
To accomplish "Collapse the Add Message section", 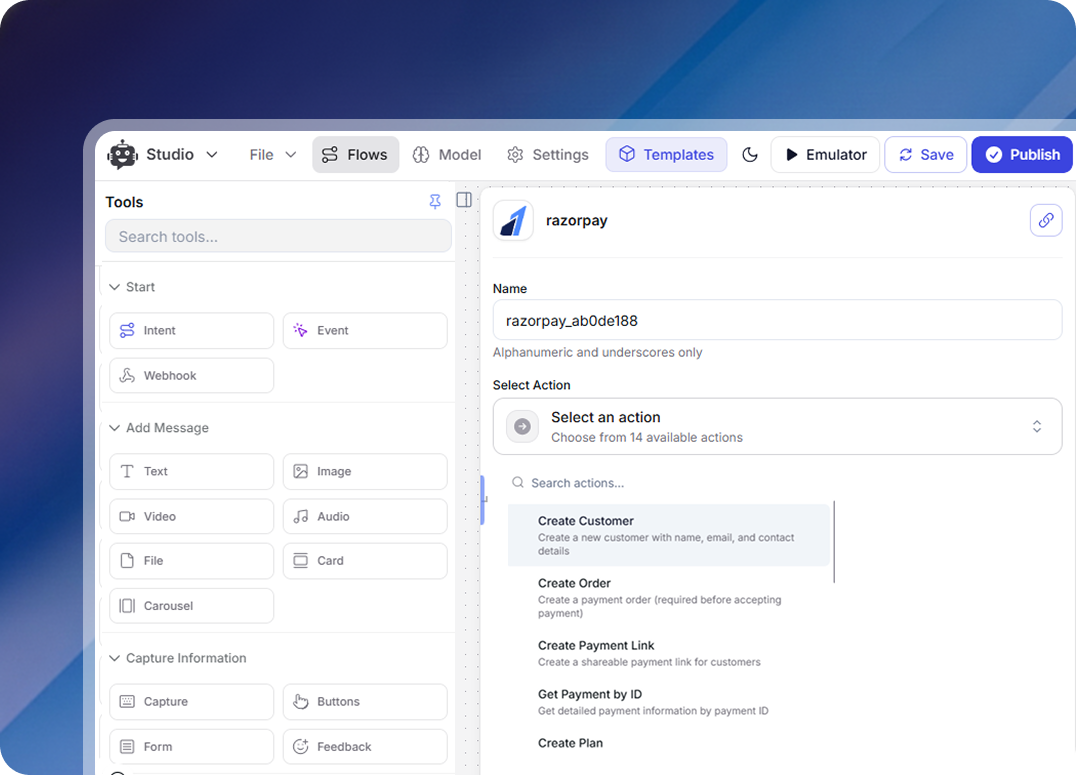I will 158,427.
